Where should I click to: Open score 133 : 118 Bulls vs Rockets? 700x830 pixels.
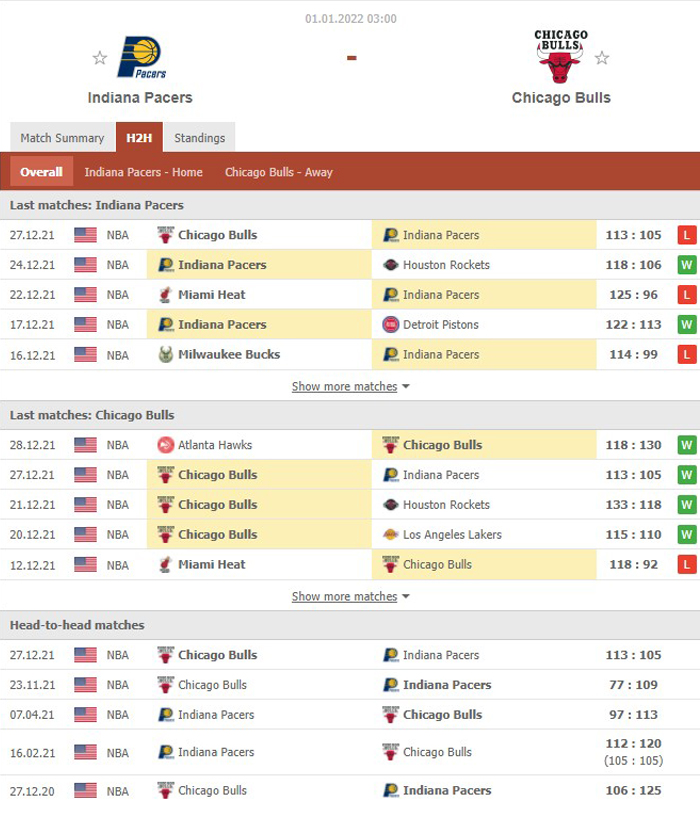coord(634,505)
